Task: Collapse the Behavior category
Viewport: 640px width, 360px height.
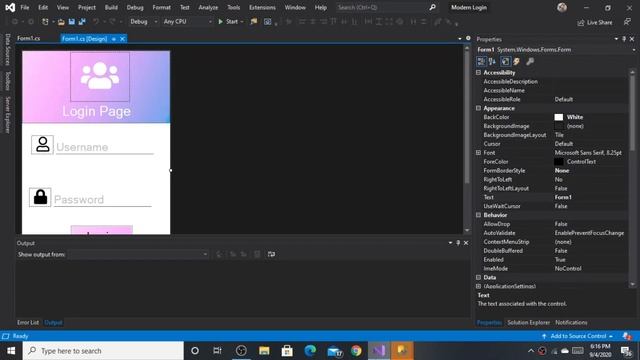Action: pyautogui.click(x=478, y=215)
